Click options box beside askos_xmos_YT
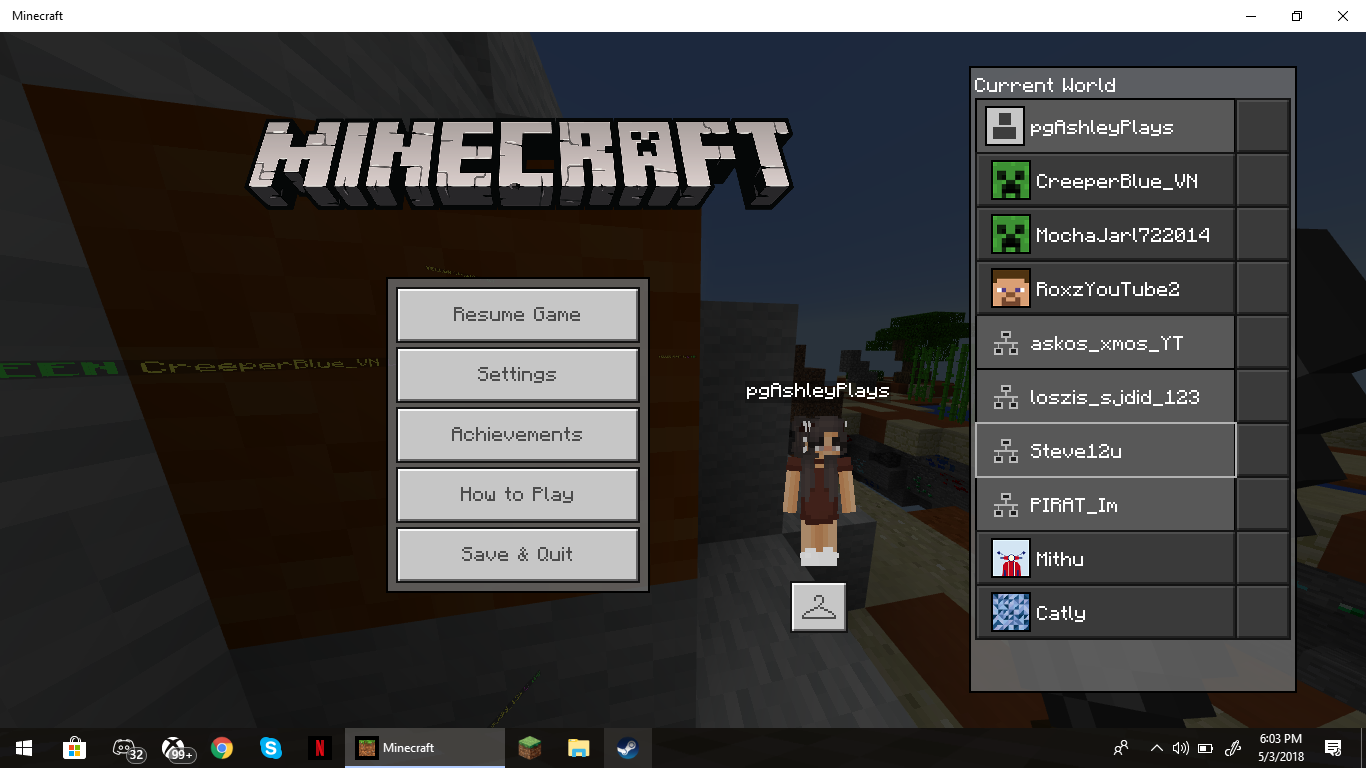Screen dimensions: 1366x768 [1263, 342]
